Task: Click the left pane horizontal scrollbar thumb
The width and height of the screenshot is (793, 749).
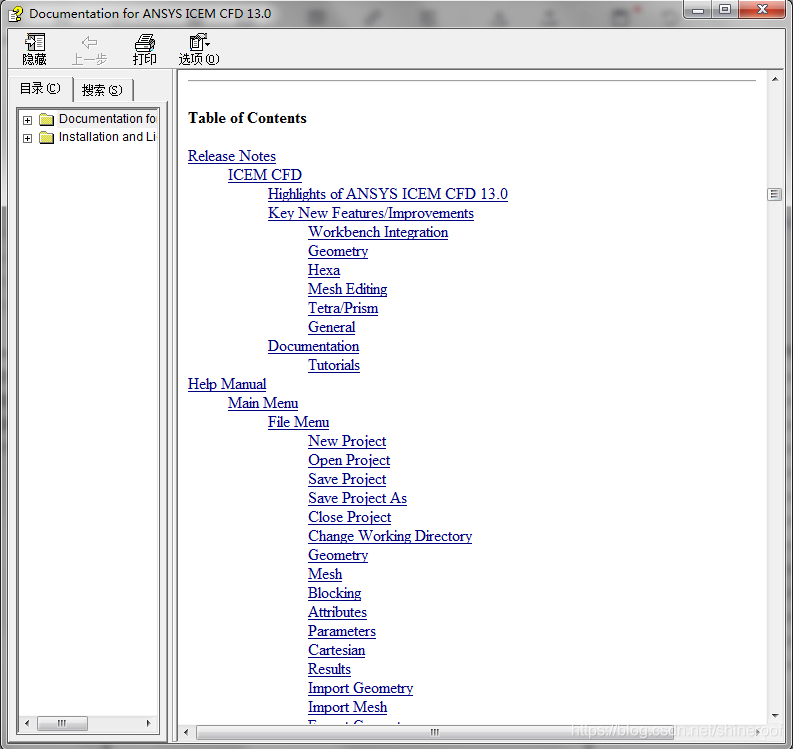Action: (x=63, y=722)
